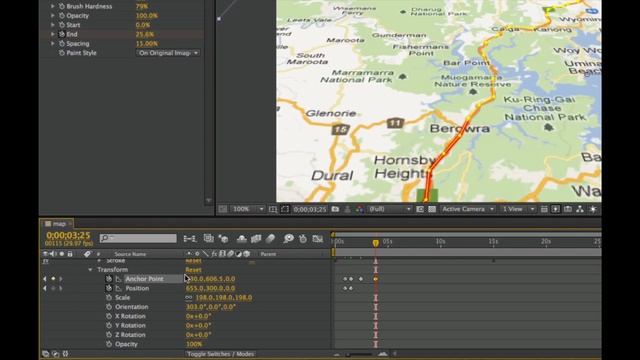Click the timeline current time 0;00;03;25
The image size is (640, 360).
pos(68,236)
